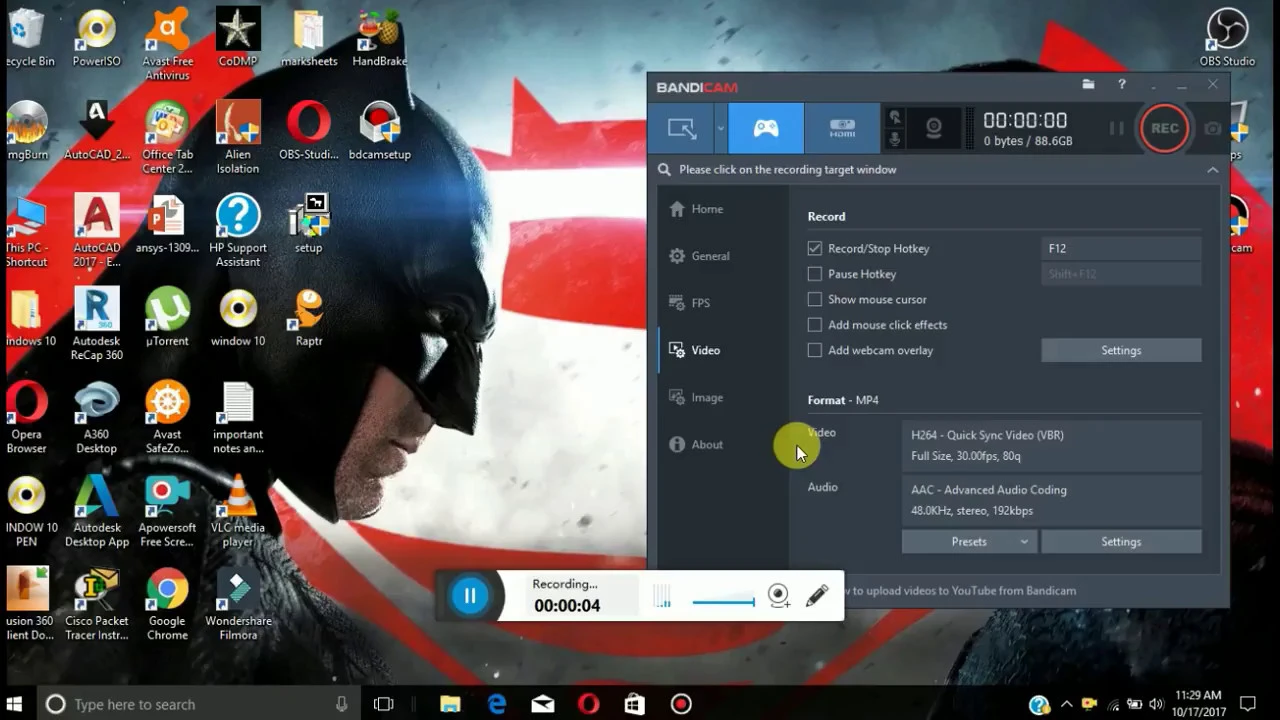Enable Add webcam overlay checkbox
The width and height of the screenshot is (1280, 720).
coord(815,350)
